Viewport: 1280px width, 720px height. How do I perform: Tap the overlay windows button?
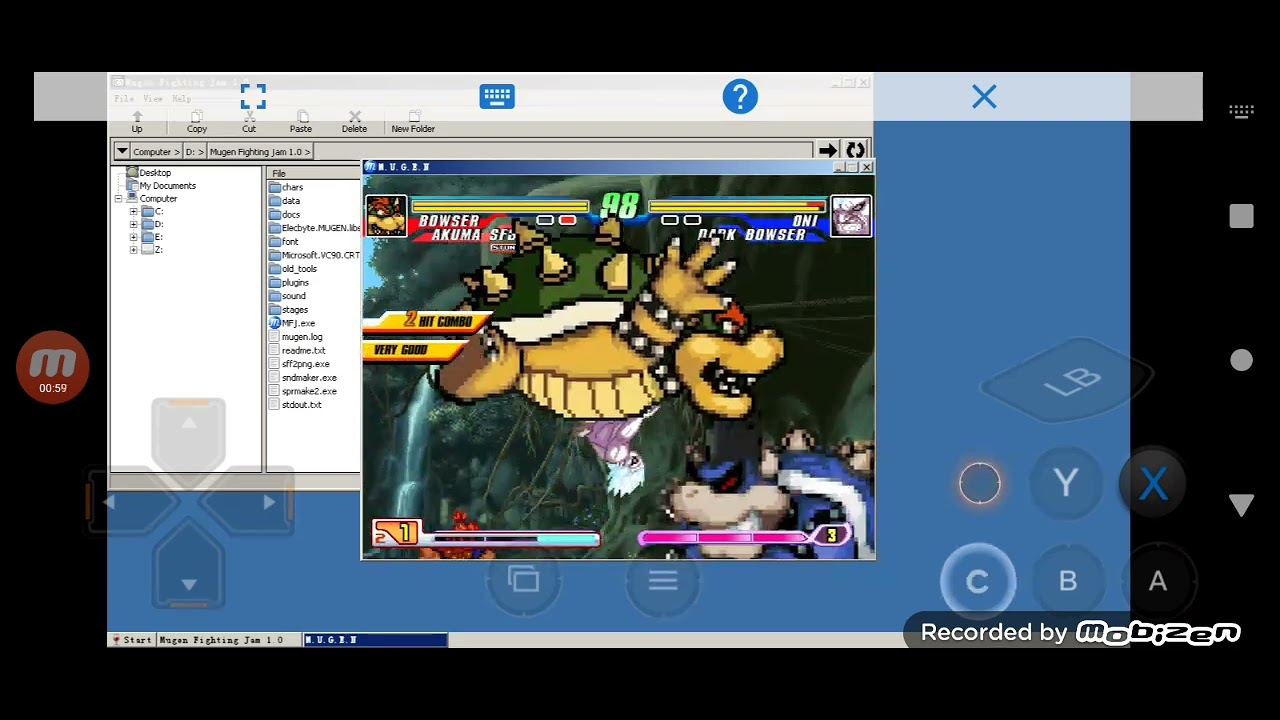[524, 580]
